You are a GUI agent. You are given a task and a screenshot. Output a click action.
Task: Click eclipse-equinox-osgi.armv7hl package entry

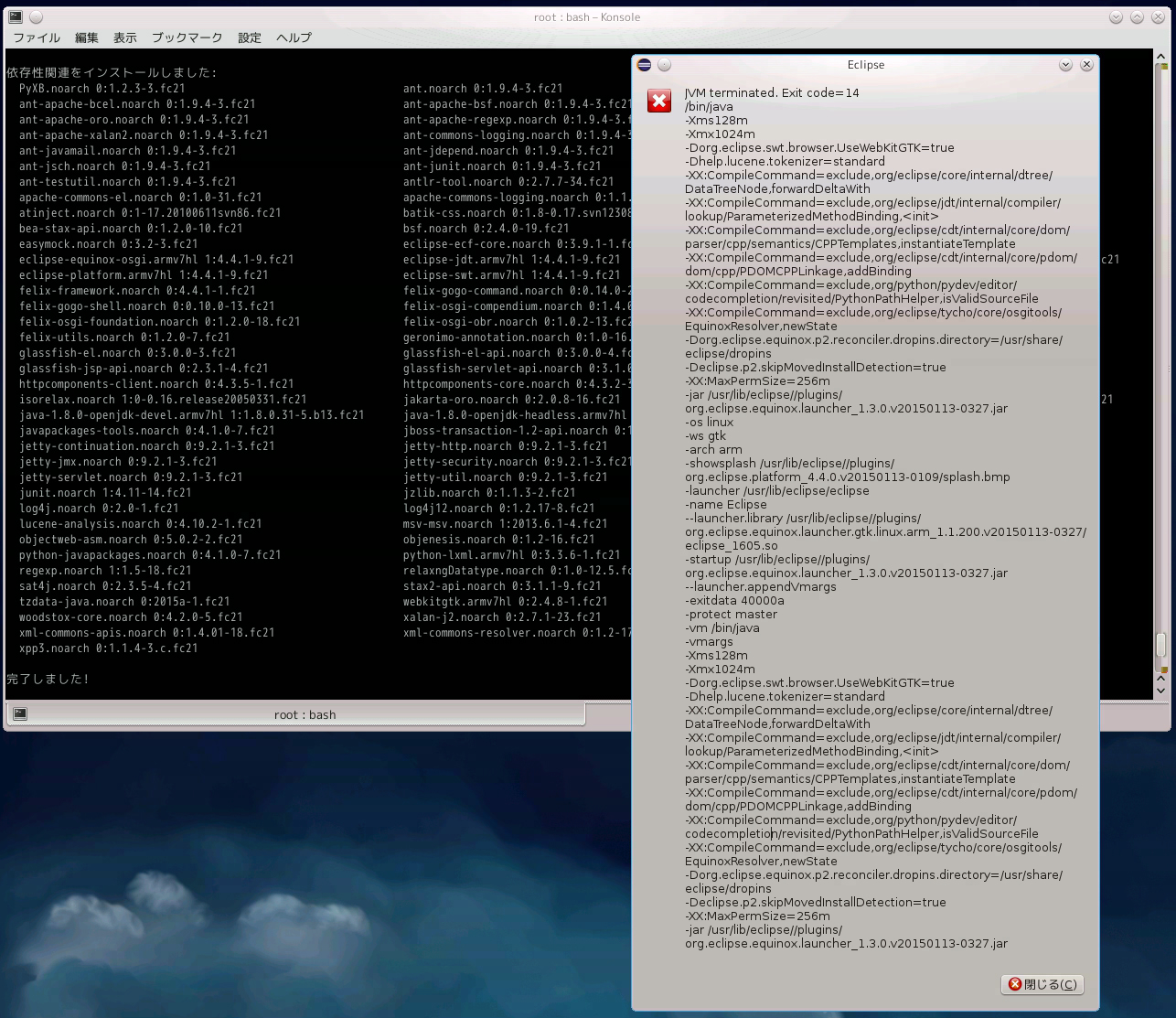point(156,260)
